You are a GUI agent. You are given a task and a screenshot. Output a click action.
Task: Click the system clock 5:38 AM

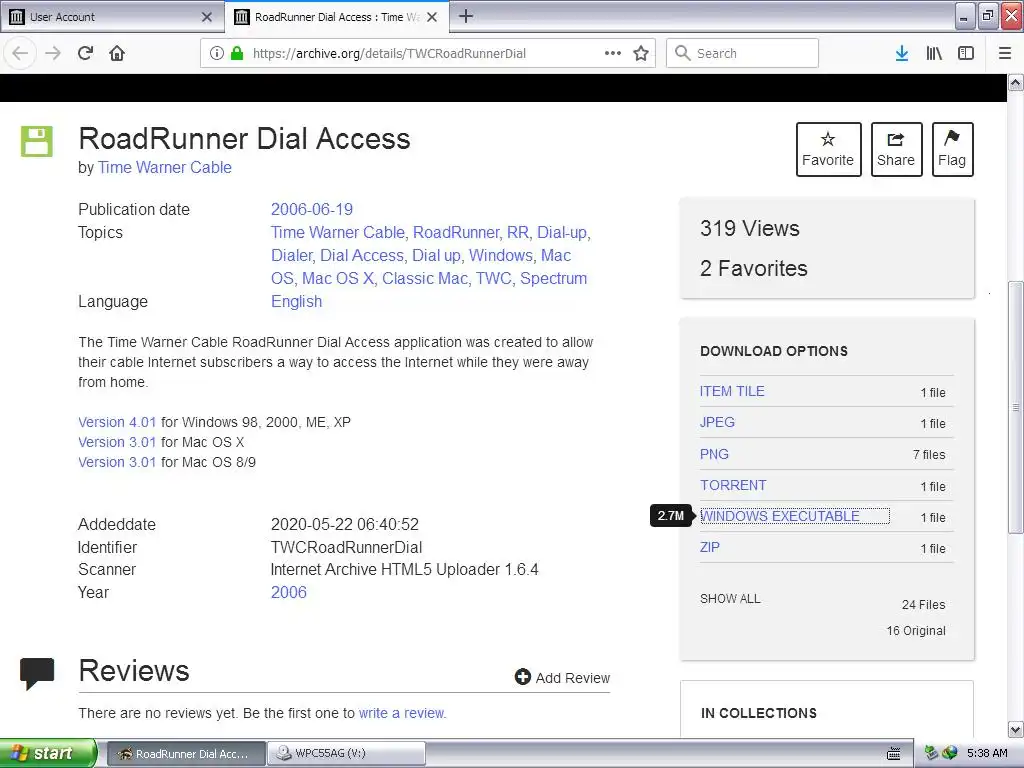pos(987,754)
